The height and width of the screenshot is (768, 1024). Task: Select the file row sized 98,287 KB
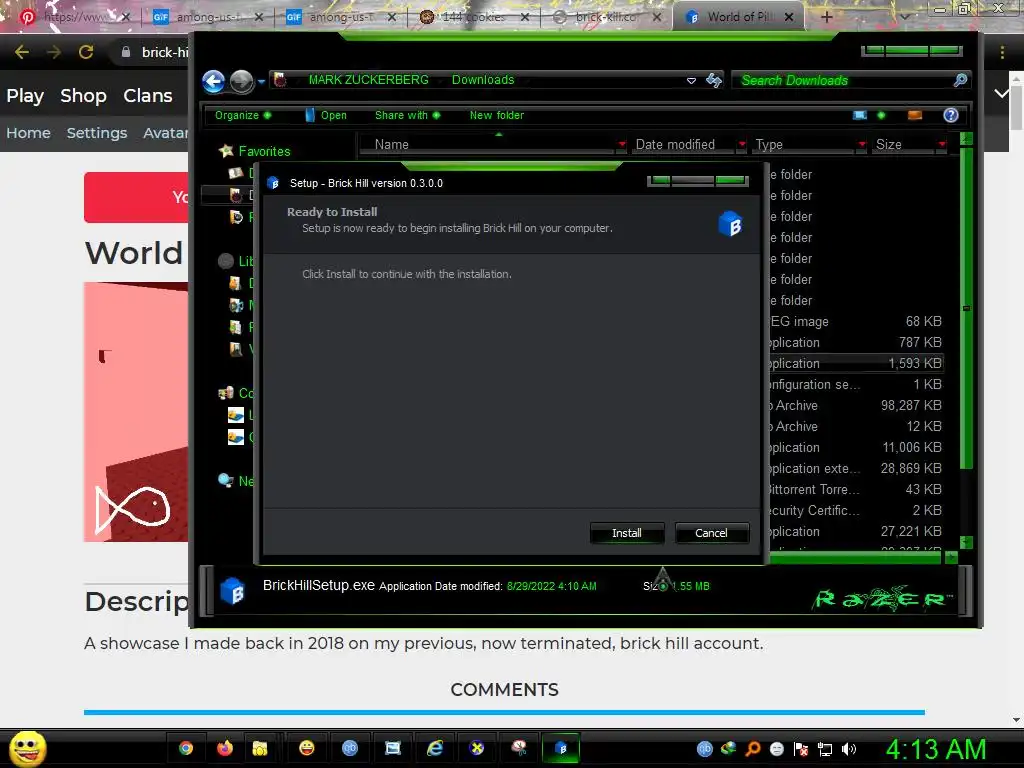coord(856,406)
